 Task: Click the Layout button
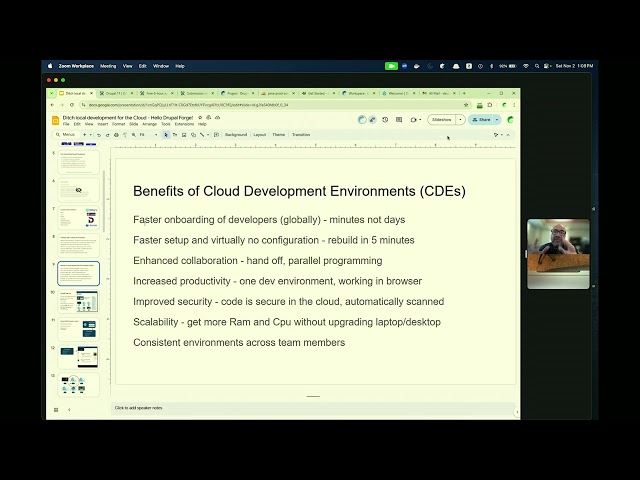pyautogui.click(x=260, y=135)
